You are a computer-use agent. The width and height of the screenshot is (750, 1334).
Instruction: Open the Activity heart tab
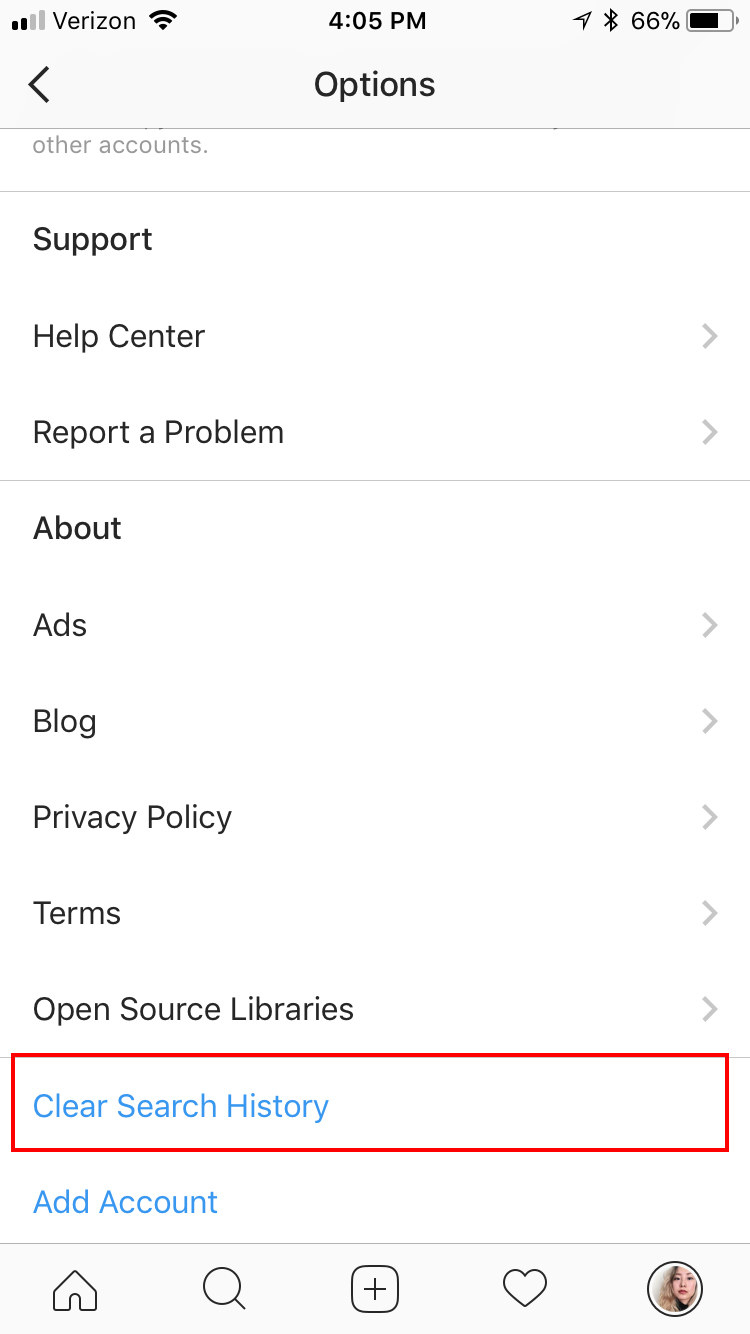pos(525,1288)
